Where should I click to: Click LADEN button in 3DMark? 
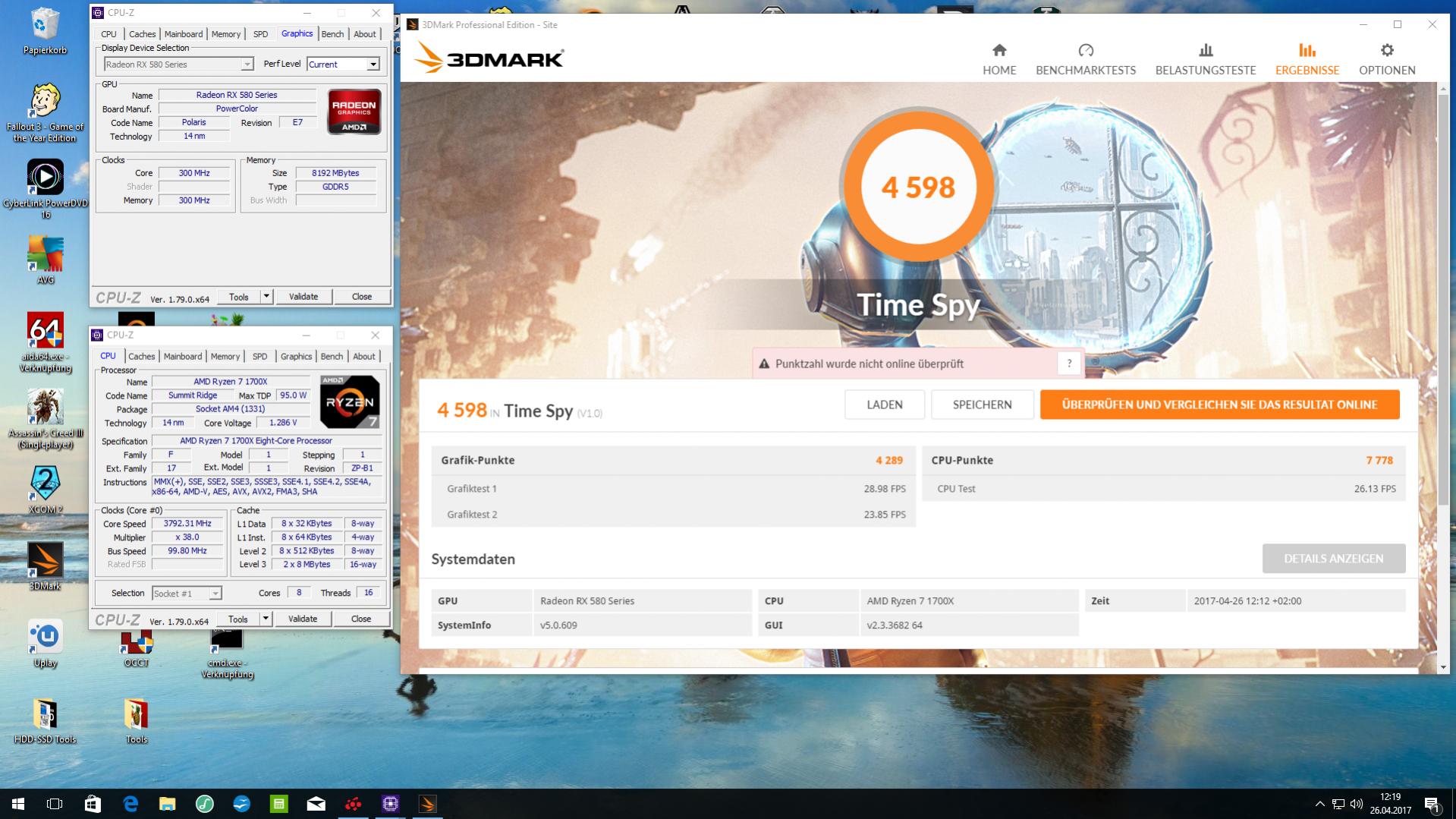885,405
